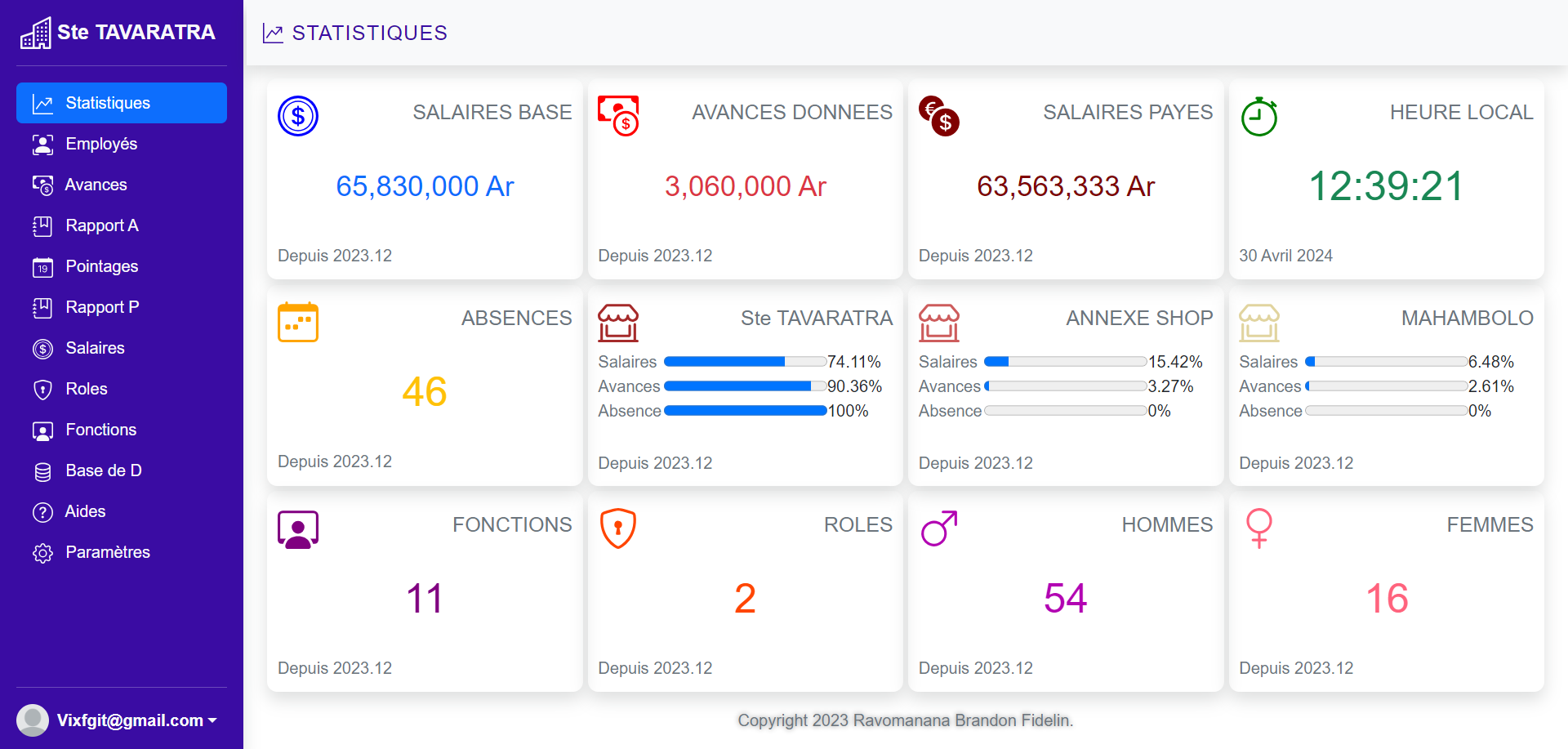This screenshot has height=749, width=1568.
Task: Click the Salaires 74.11% progress bar
Action: (745, 361)
